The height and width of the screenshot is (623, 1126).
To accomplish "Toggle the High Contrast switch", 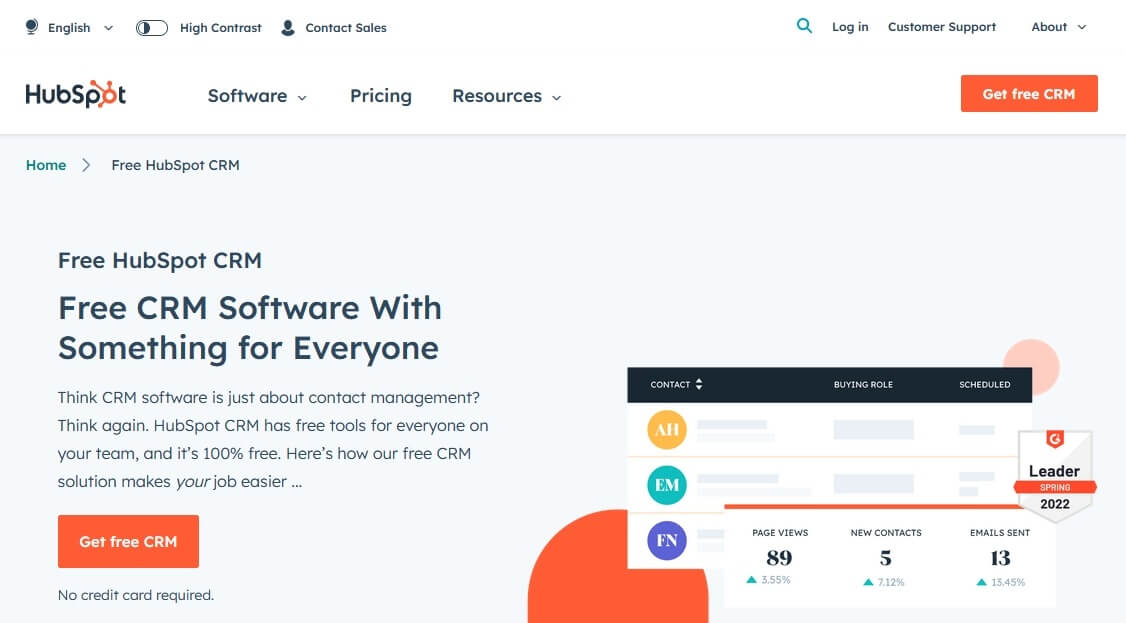I will point(151,27).
